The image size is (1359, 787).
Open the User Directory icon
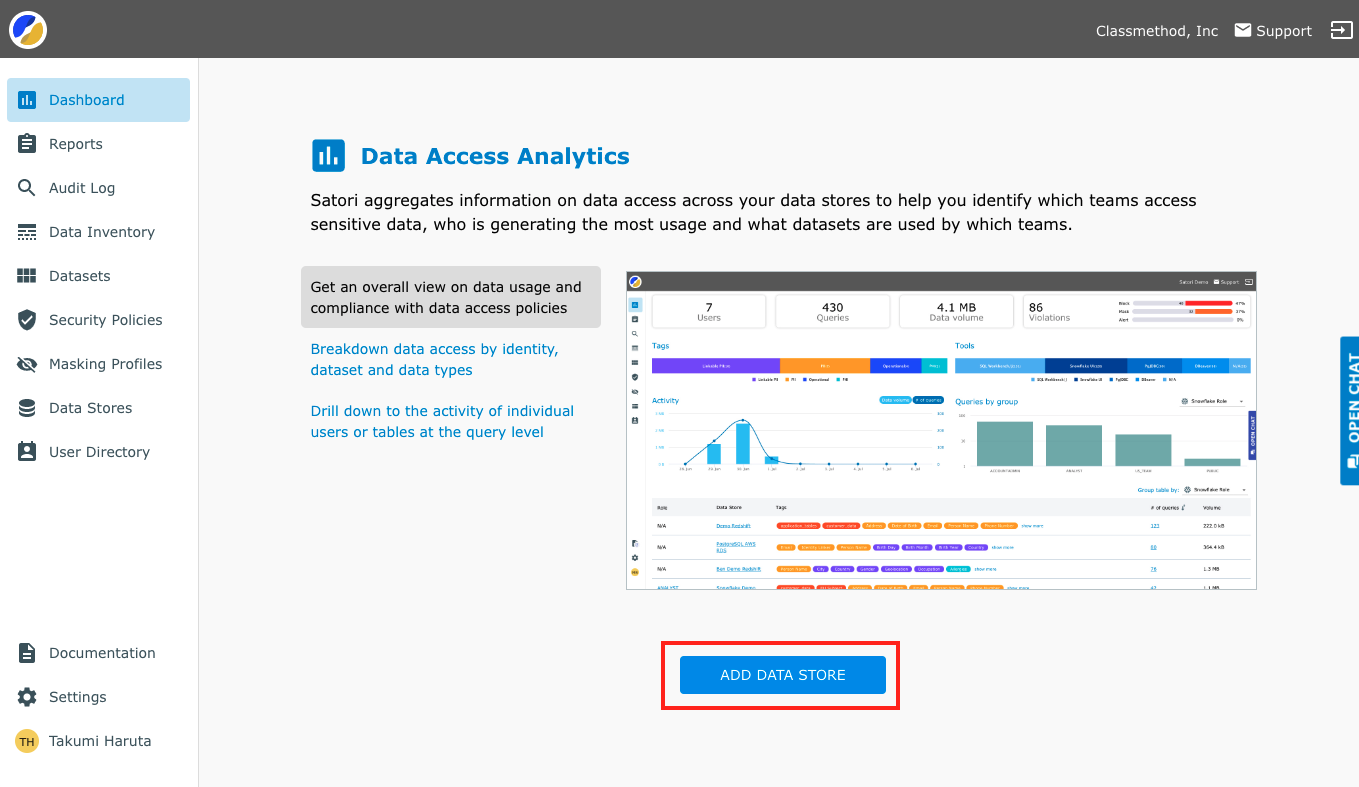[x=27, y=452]
